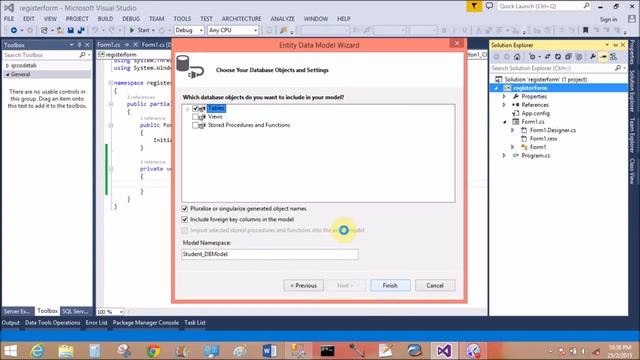Open the DEBUG menu
The width and height of the screenshot is (640, 360).
[x=131, y=19]
